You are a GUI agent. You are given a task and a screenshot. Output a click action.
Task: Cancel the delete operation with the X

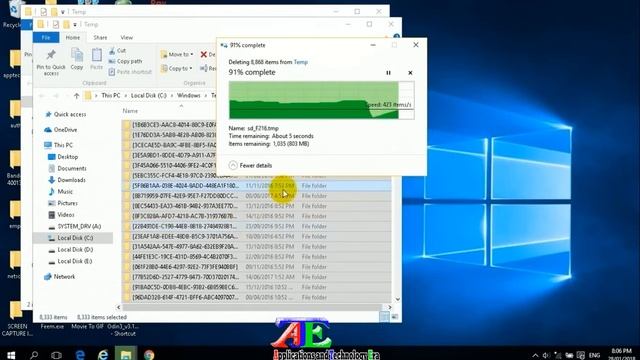tap(410, 73)
